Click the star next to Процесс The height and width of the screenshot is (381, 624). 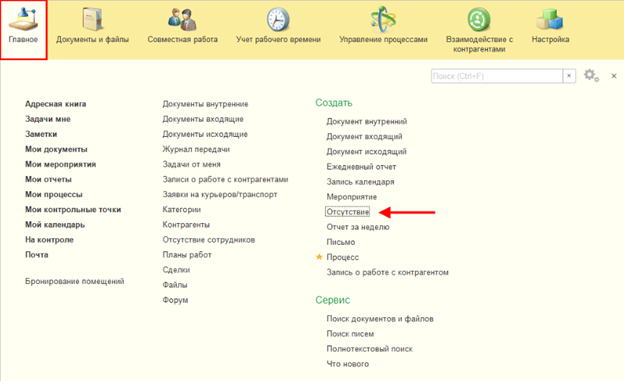(x=319, y=257)
